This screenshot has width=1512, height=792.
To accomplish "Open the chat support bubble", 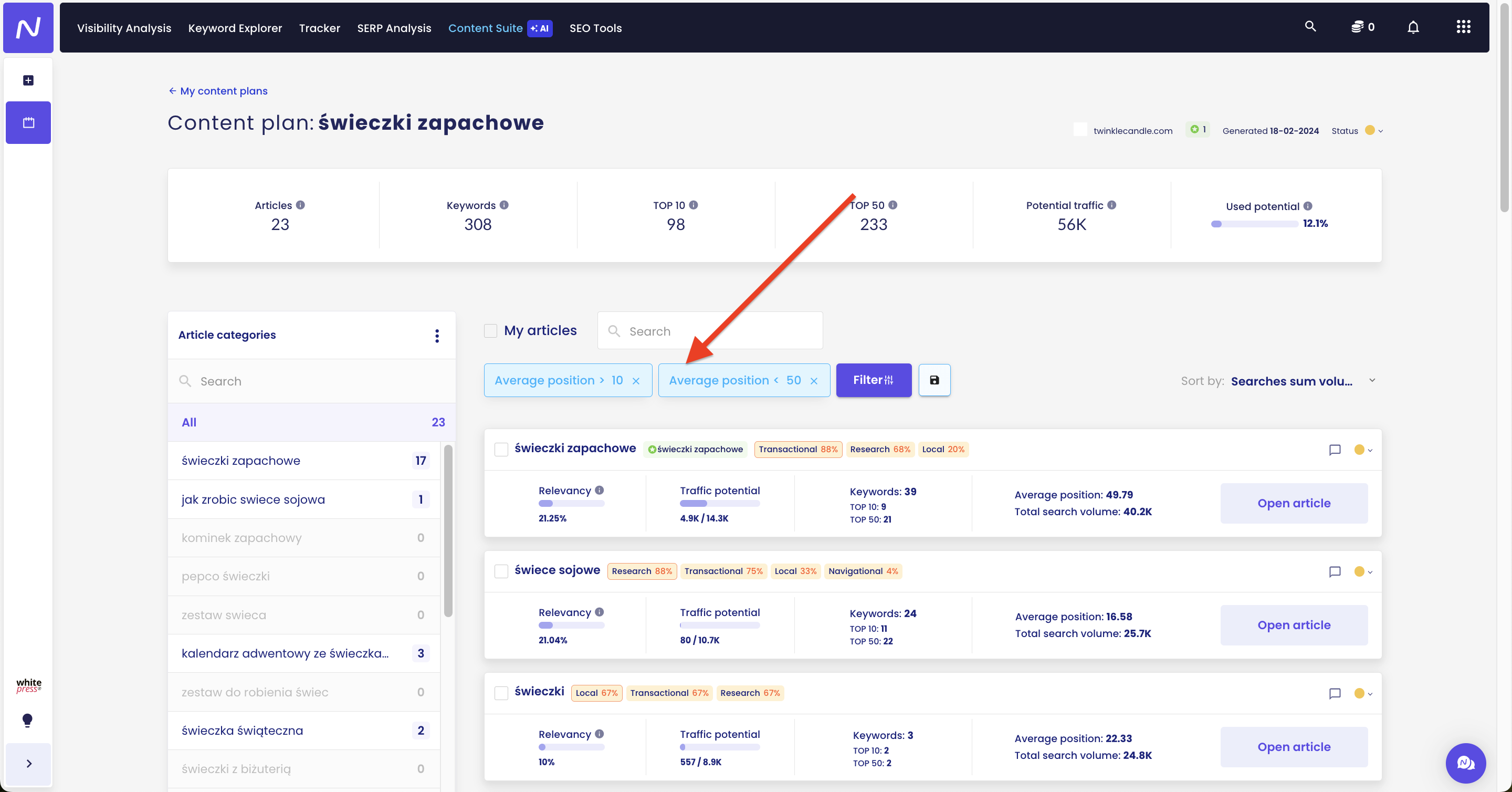I will tap(1465, 763).
